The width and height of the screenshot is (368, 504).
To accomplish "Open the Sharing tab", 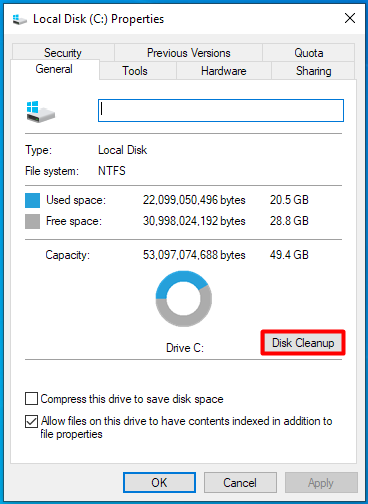I will [x=313, y=71].
